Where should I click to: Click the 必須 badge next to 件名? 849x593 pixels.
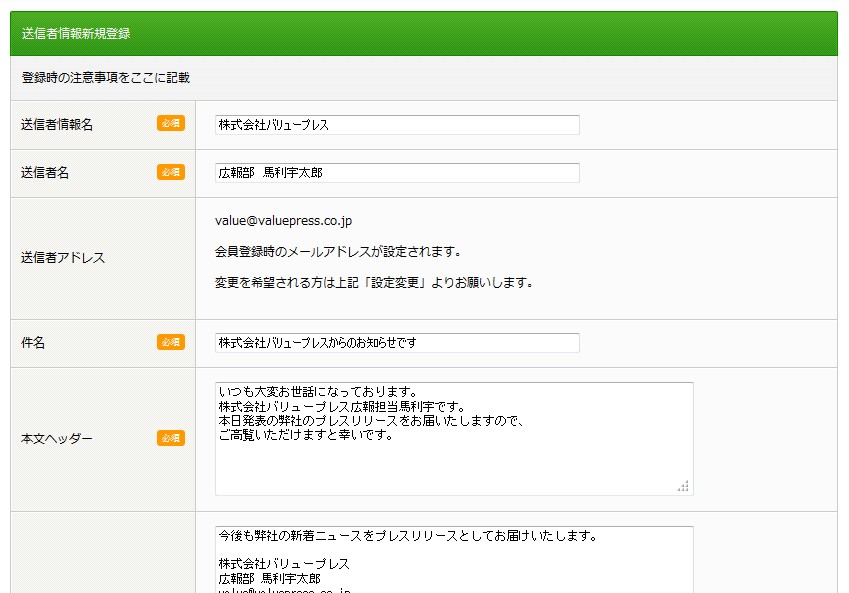171,342
